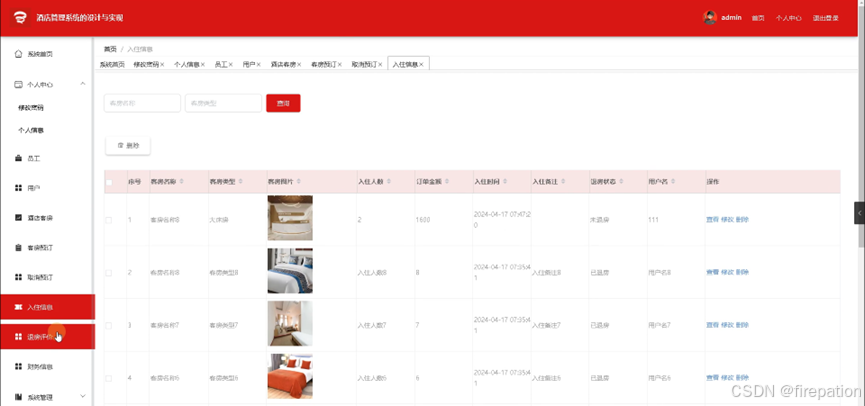This screenshot has height=406, width=865.
Task: Open the 取消预订 sidebar grid icon
Action: click(18, 277)
